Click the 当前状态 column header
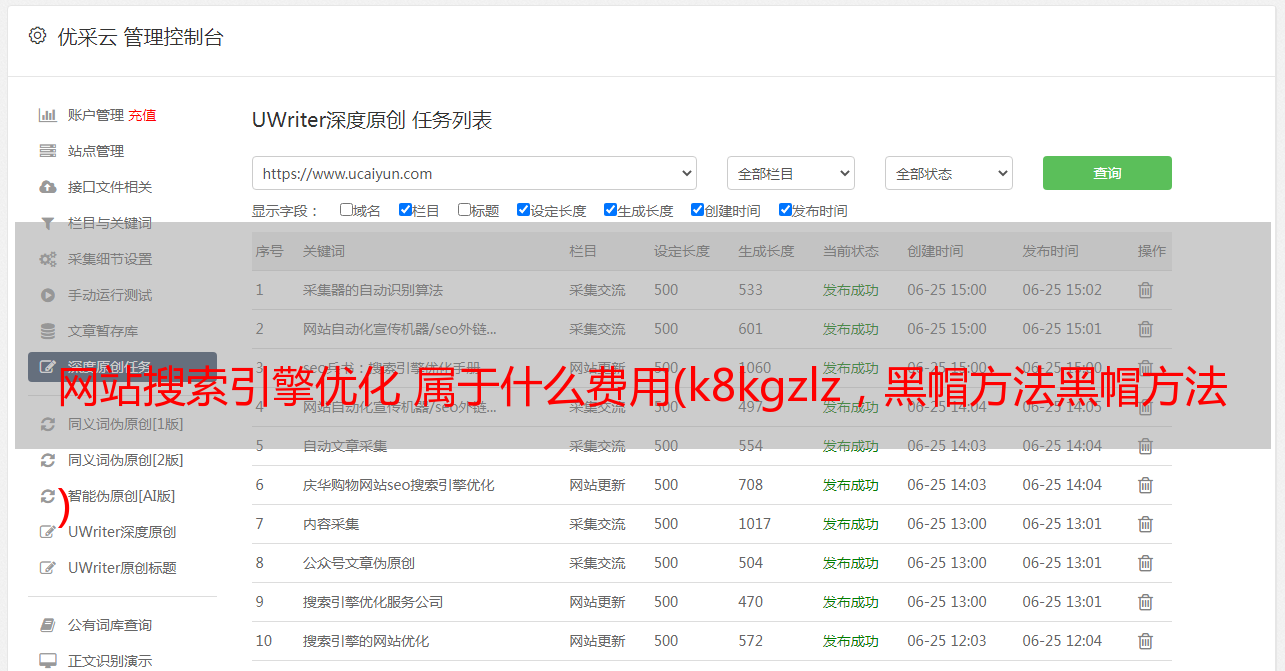 tap(851, 251)
